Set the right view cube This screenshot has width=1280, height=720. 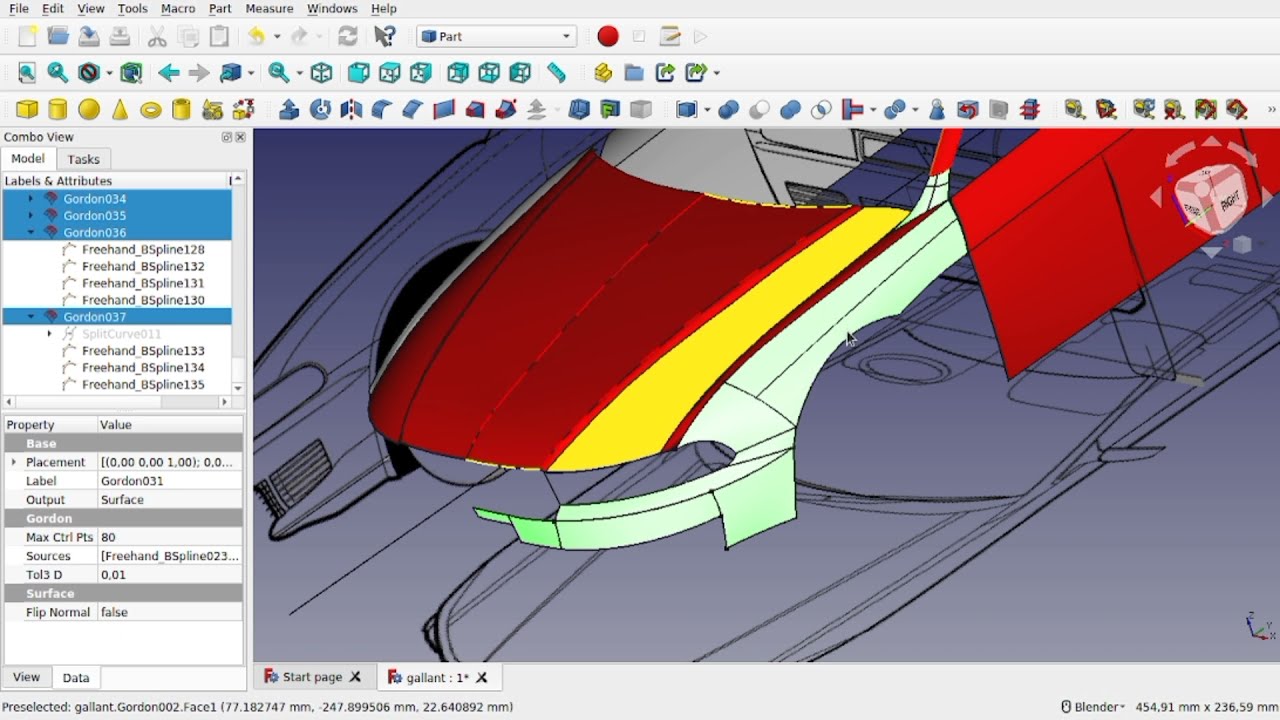coord(421,72)
